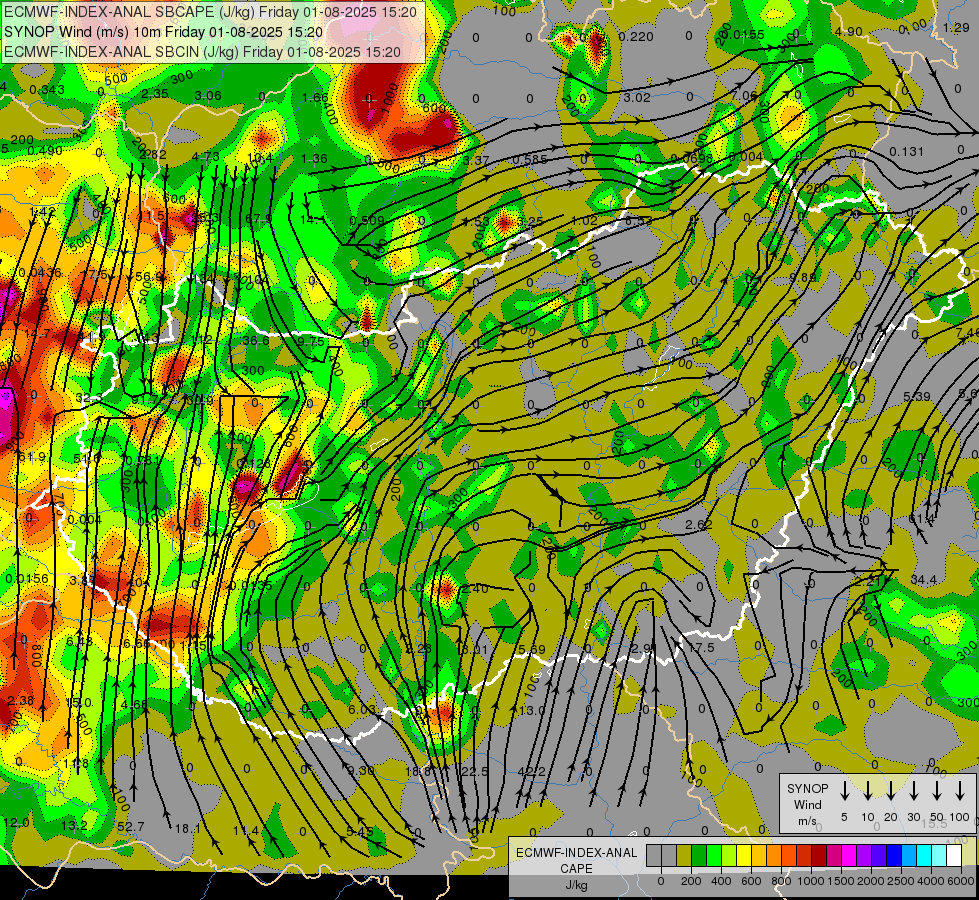
Task: Click the '800' tick label under color bar
Action: click(x=781, y=881)
